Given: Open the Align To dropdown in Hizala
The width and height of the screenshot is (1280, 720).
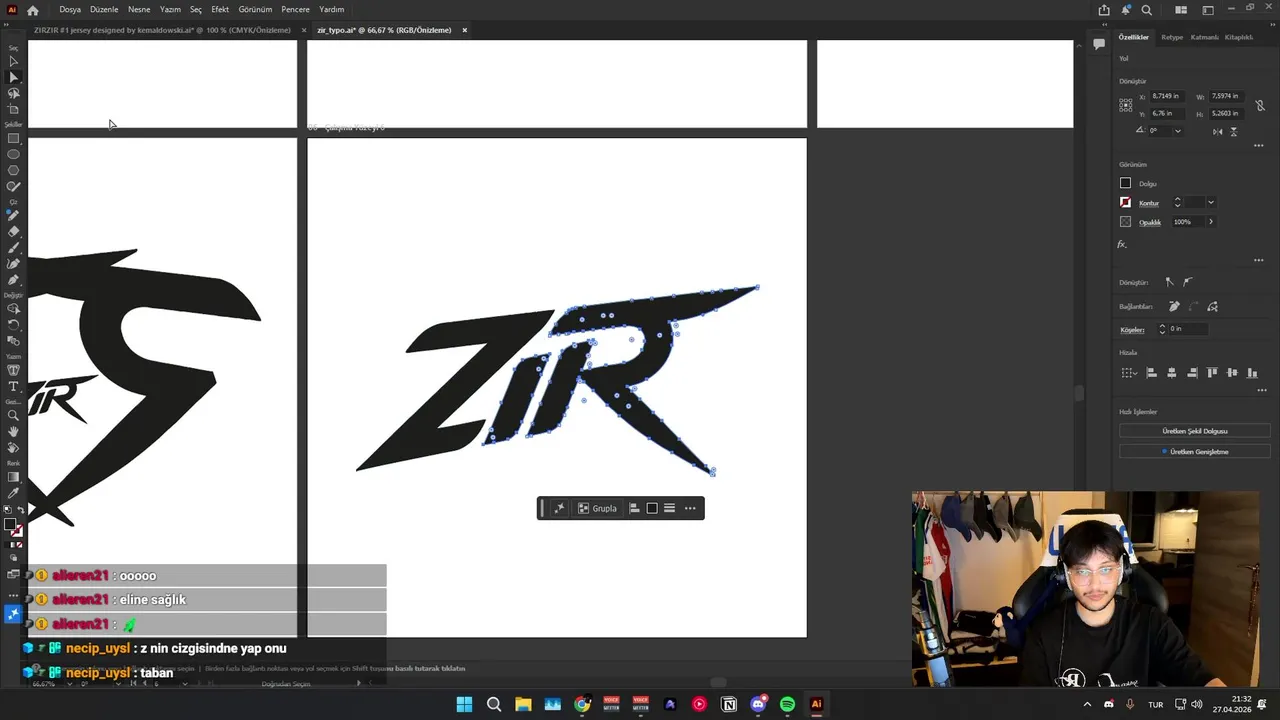Looking at the screenshot, I should tap(1129, 373).
